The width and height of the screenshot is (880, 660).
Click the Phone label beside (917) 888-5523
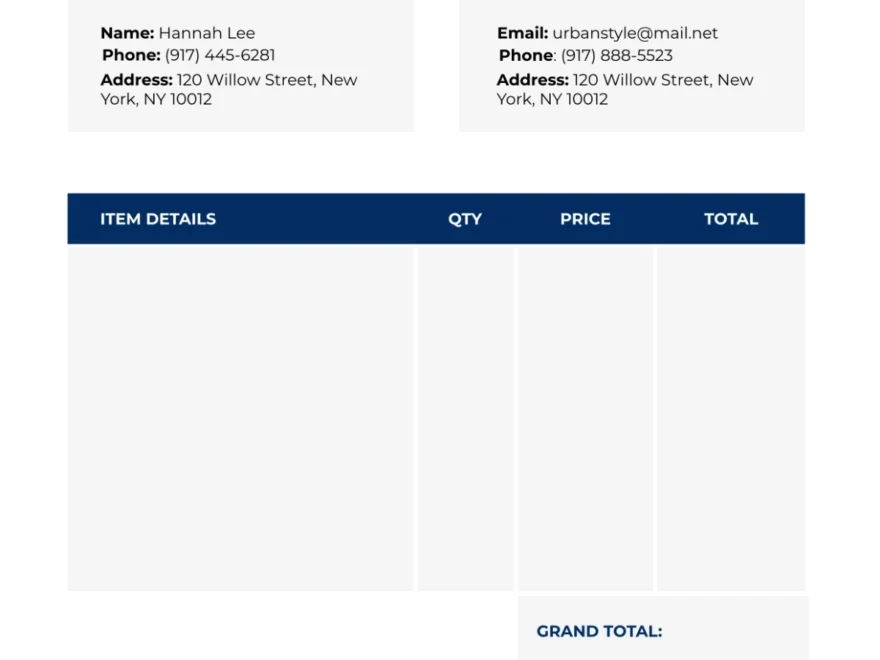click(526, 55)
